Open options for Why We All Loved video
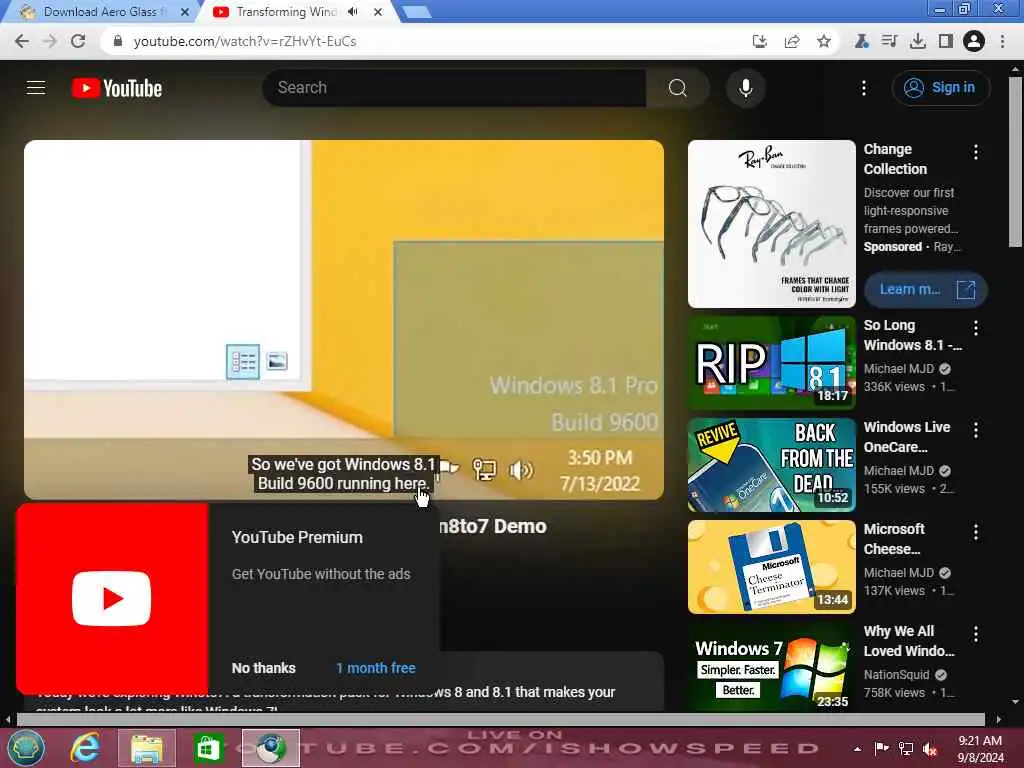This screenshot has height=768, width=1024. 976,633
